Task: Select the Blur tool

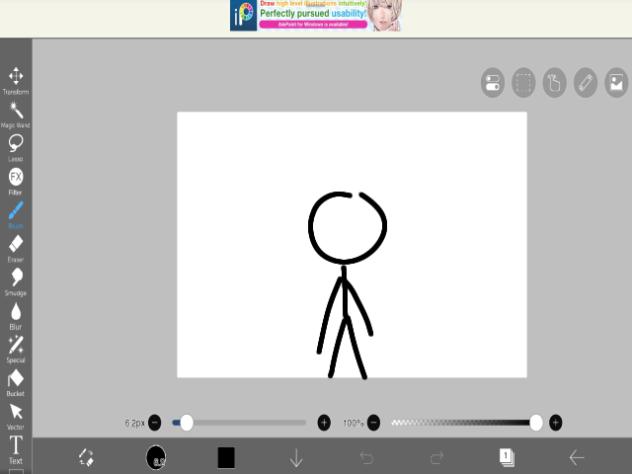Action: click(16, 316)
